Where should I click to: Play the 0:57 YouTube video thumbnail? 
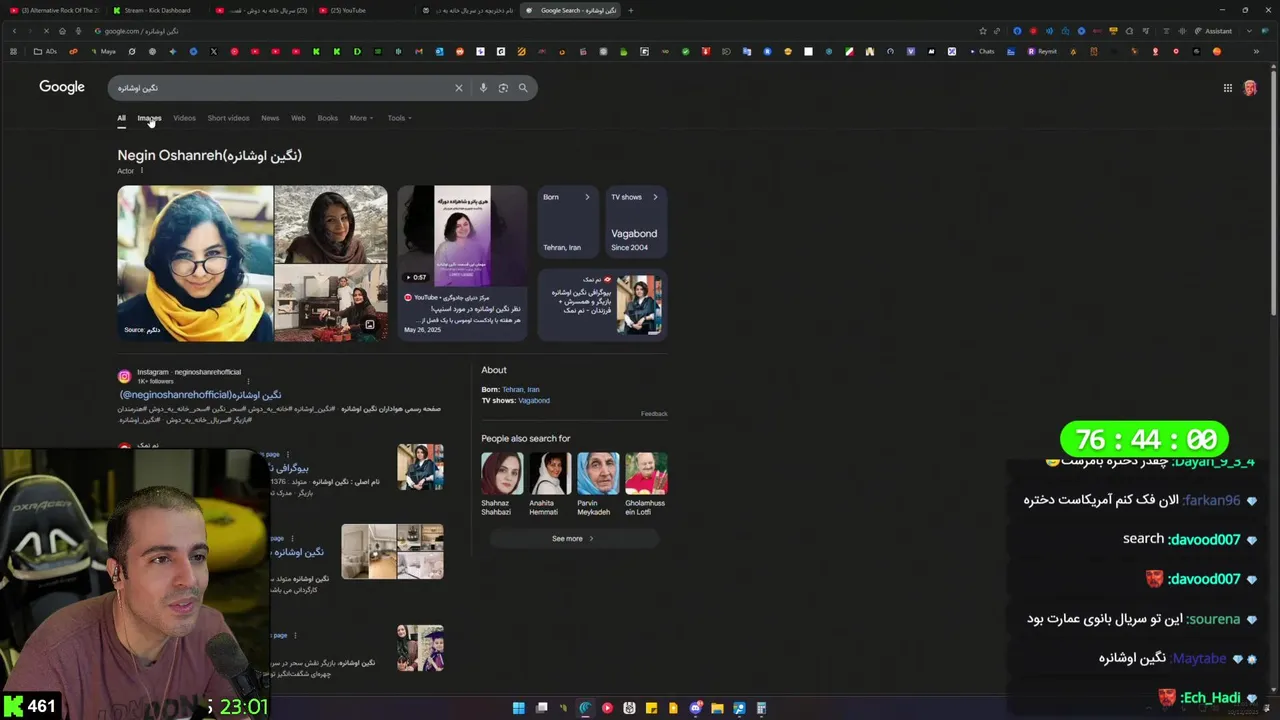pos(462,236)
